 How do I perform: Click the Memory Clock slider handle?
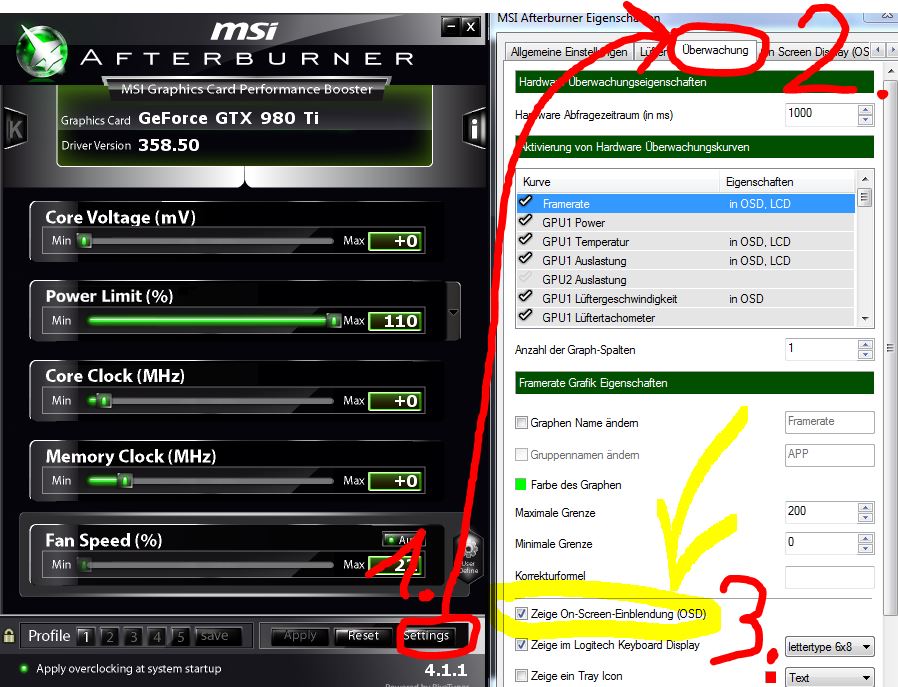(x=125, y=481)
